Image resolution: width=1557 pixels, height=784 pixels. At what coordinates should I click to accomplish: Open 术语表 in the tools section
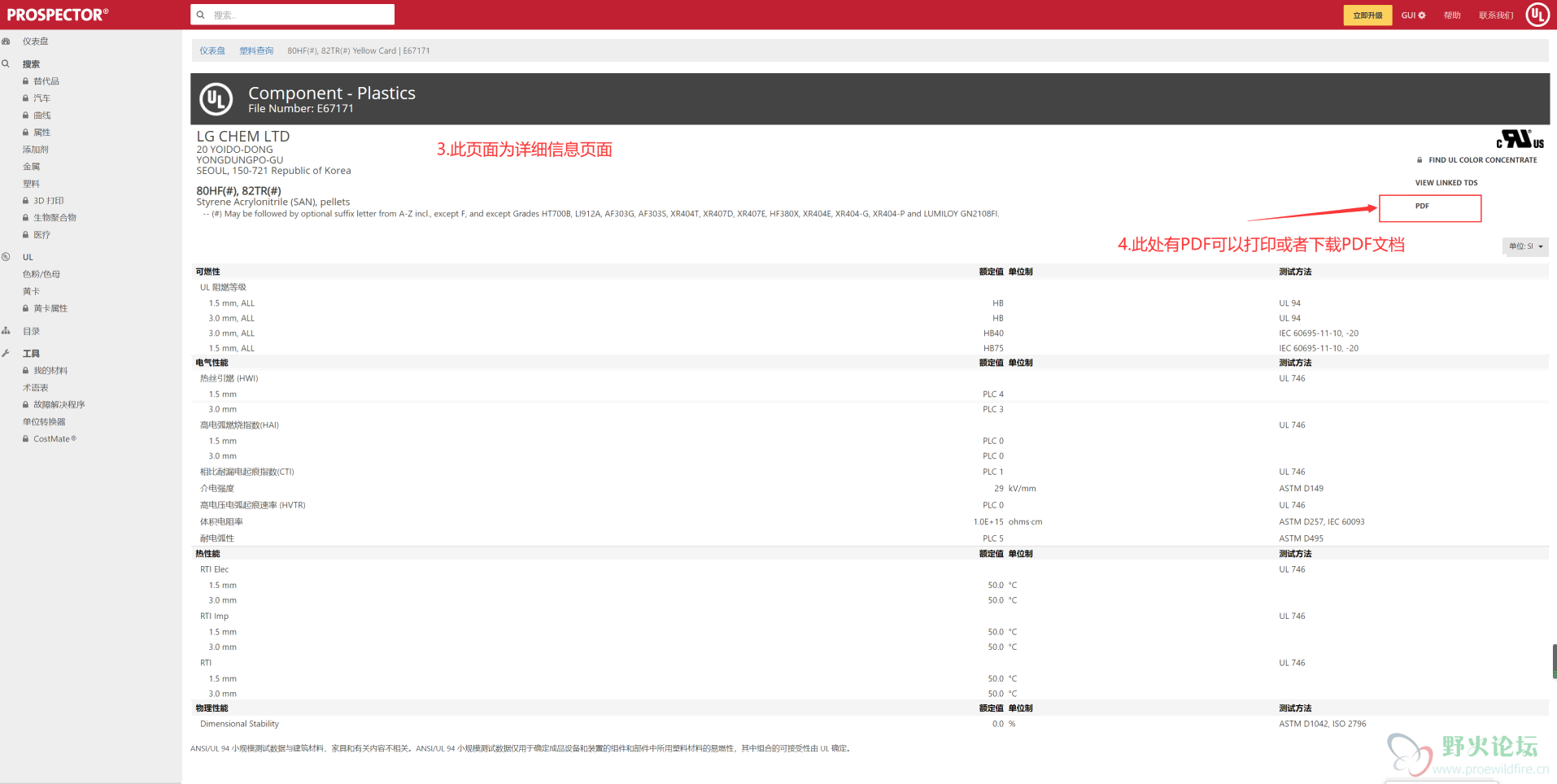[36, 388]
